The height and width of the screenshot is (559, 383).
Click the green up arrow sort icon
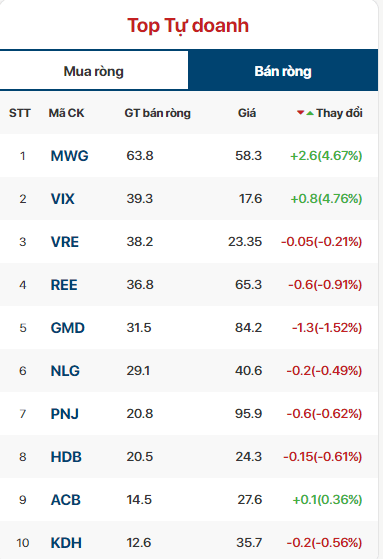click(310, 113)
